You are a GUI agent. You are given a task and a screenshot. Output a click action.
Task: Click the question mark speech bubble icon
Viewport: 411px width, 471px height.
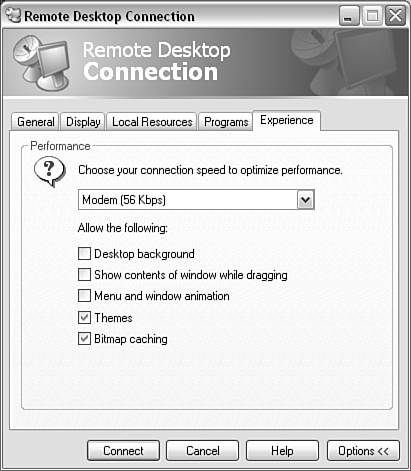pyautogui.click(x=49, y=172)
